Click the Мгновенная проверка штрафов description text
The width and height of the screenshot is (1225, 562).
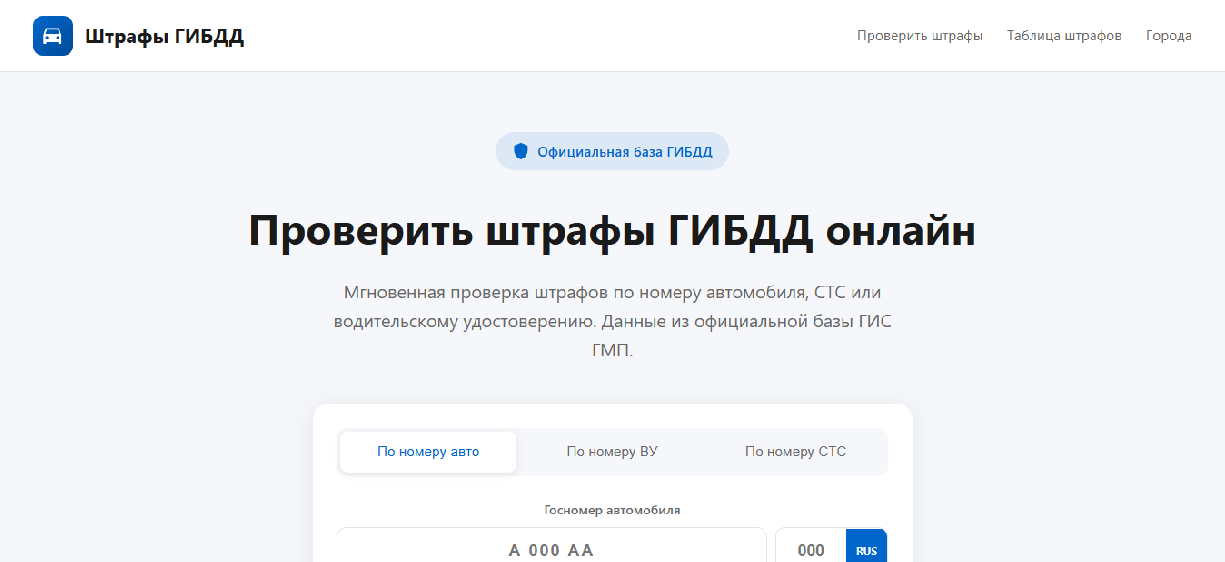pyautogui.click(x=612, y=322)
